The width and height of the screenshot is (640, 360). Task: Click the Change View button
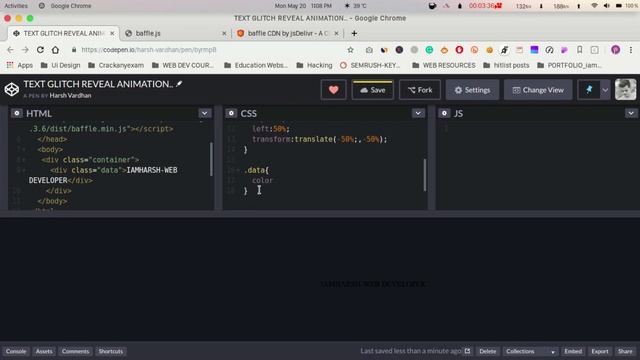pos(538,90)
